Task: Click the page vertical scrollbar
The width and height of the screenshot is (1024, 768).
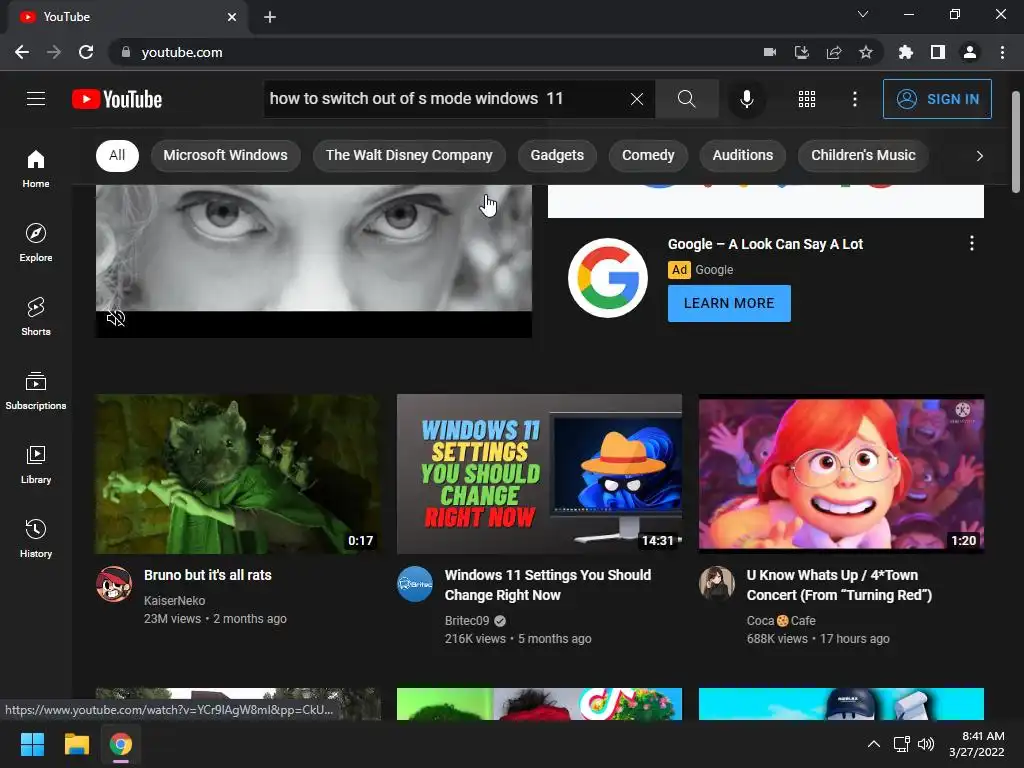Action: (1016, 142)
